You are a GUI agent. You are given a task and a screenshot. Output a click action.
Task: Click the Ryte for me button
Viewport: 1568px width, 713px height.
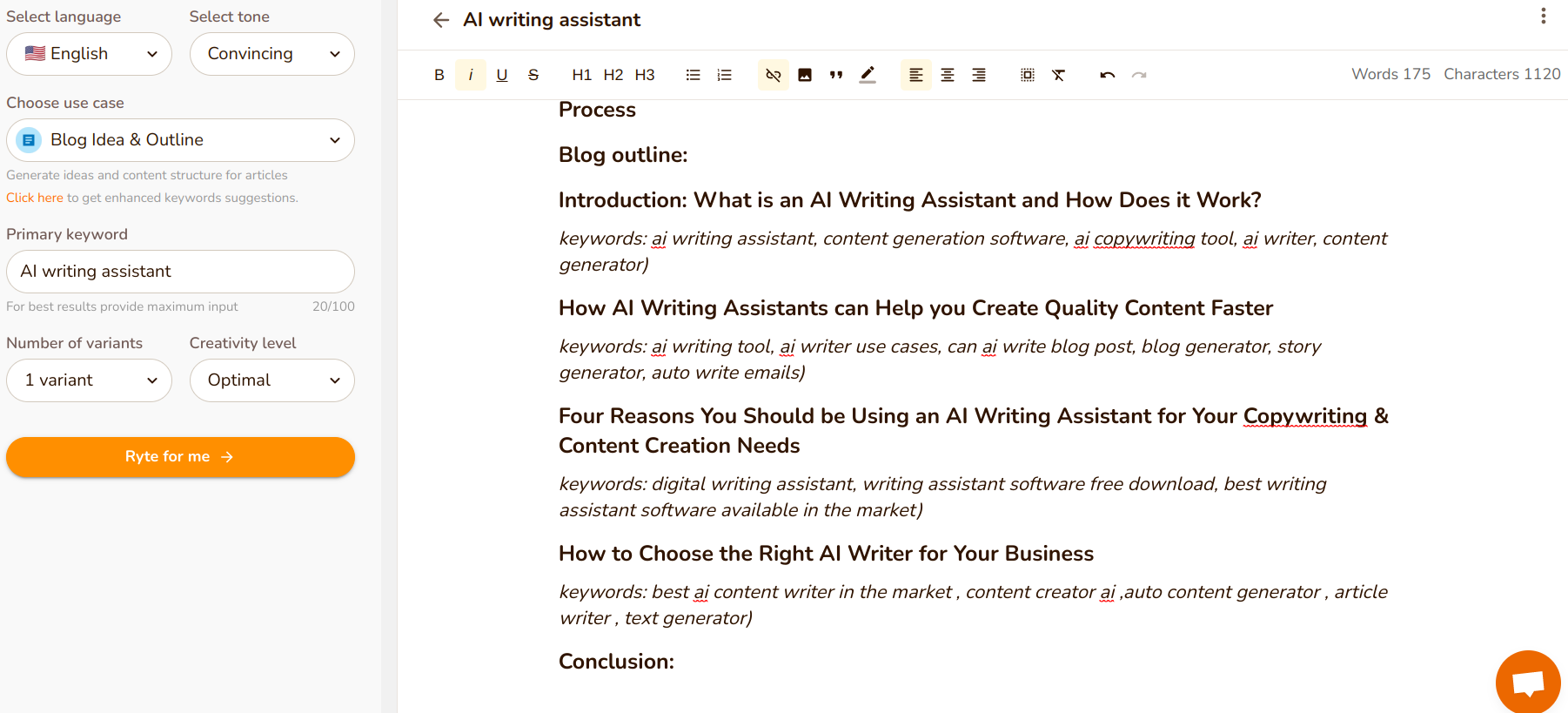click(180, 457)
